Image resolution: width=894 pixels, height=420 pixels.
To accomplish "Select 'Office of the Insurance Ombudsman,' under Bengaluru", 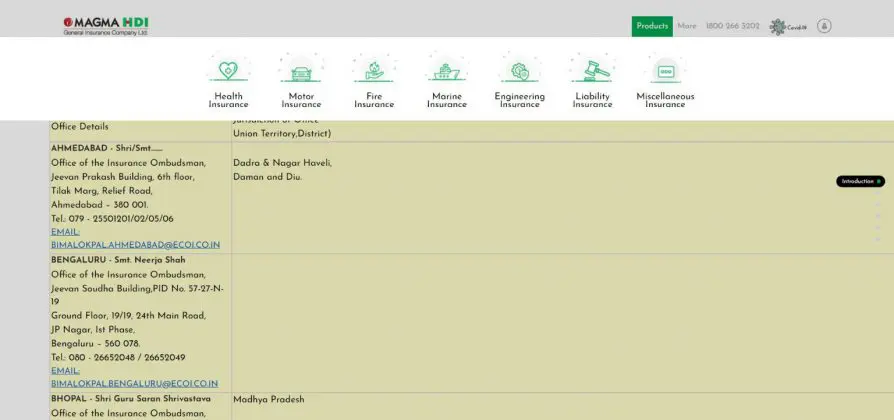I will (x=128, y=275).
